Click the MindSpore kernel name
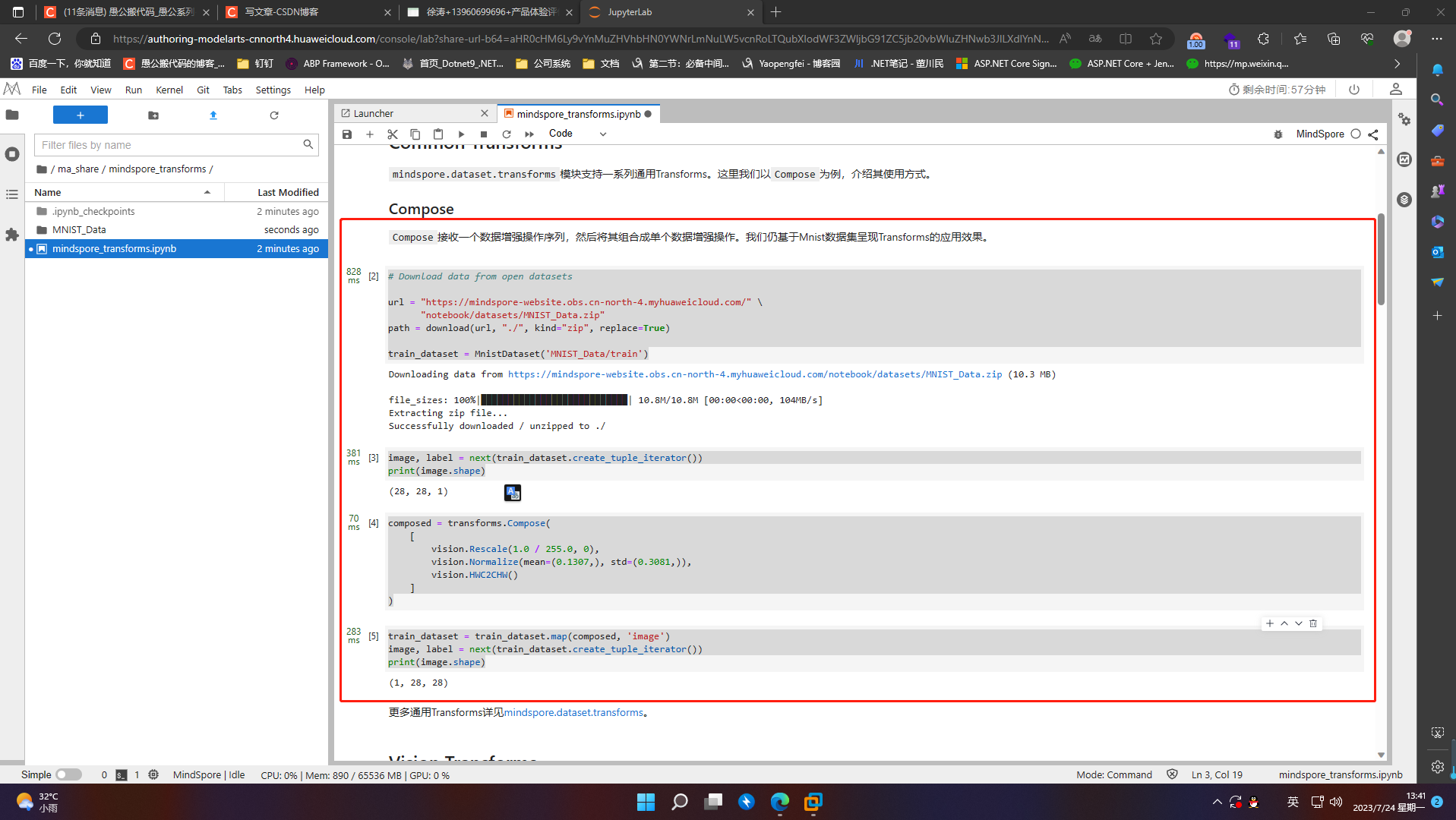This screenshot has height=820, width=1456. point(1320,134)
